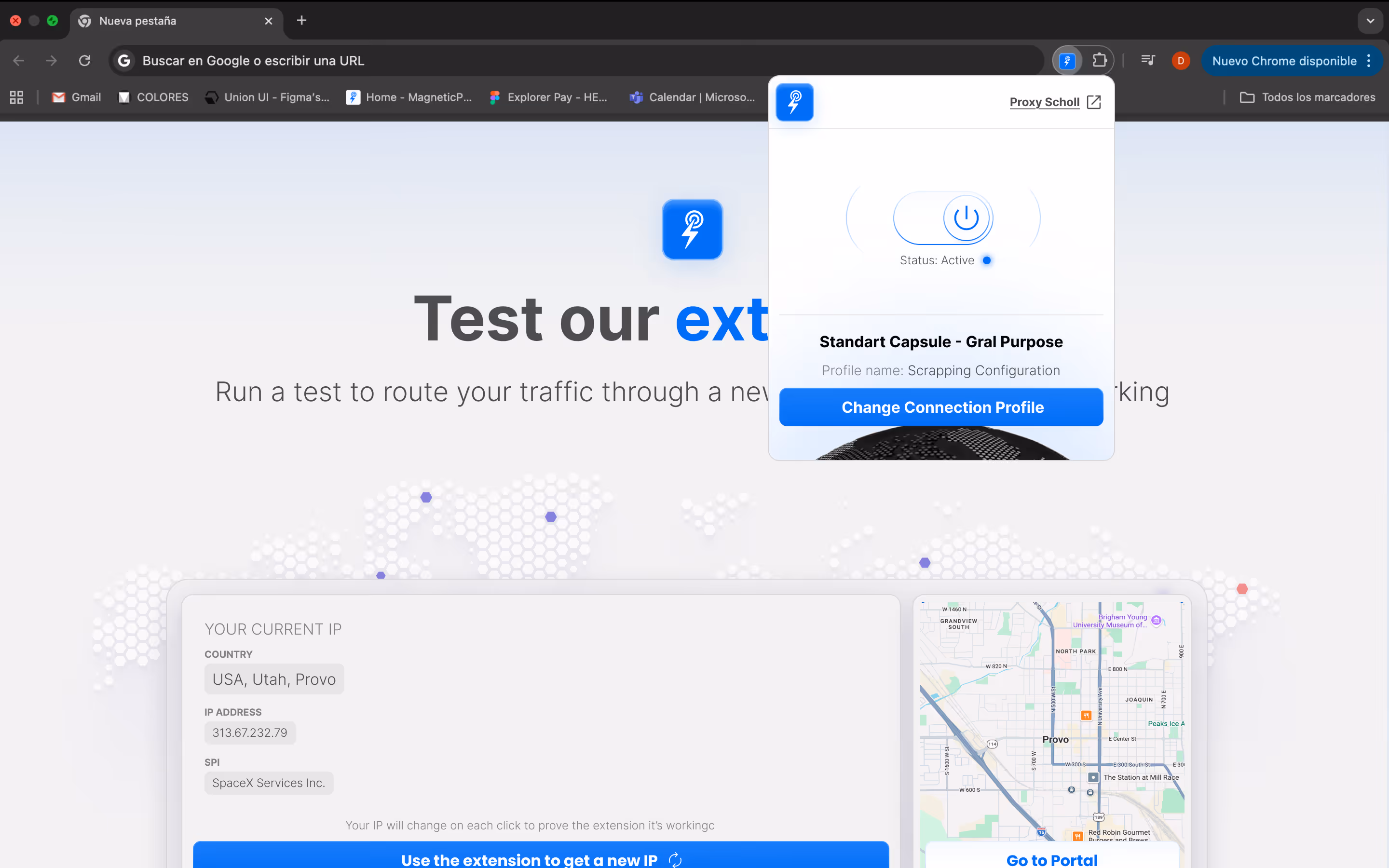Click the YOUR CURRENT IP heading

tap(273, 629)
